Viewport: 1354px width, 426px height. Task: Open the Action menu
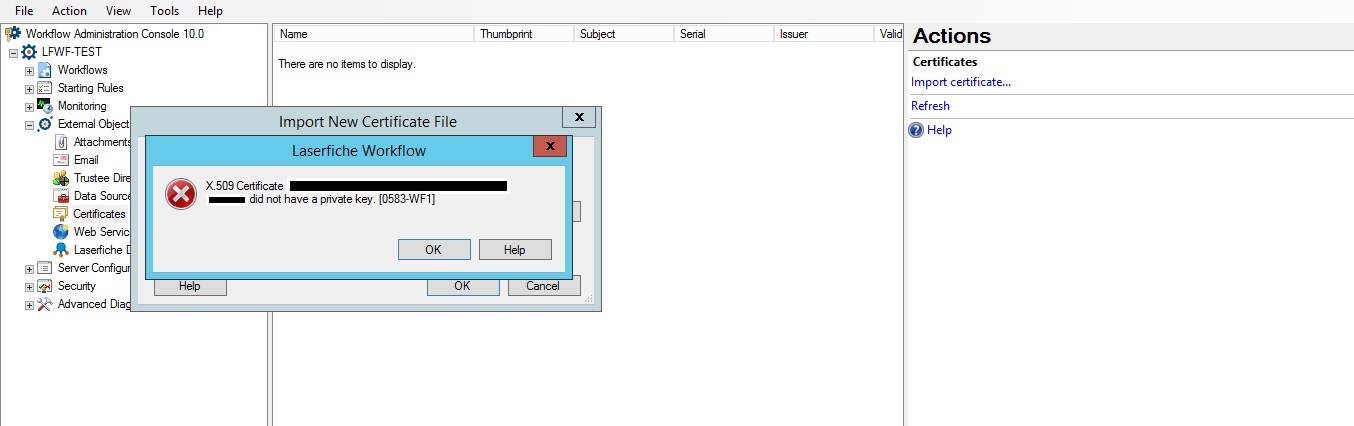click(69, 11)
